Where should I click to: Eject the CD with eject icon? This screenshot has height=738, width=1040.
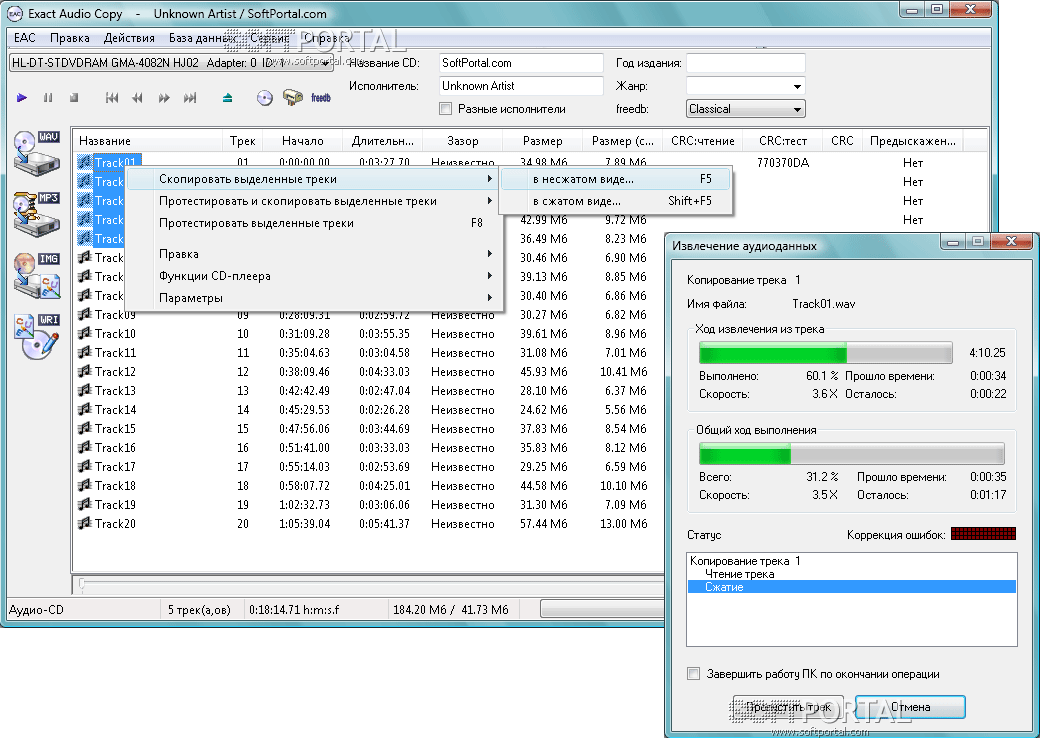[228, 97]
